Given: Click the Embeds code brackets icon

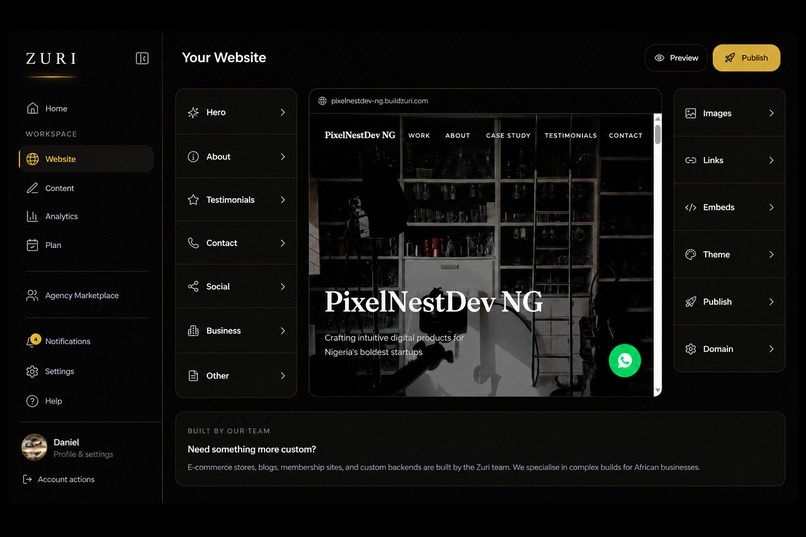Looking at the screenshot, I should click(x=691, y=207).
